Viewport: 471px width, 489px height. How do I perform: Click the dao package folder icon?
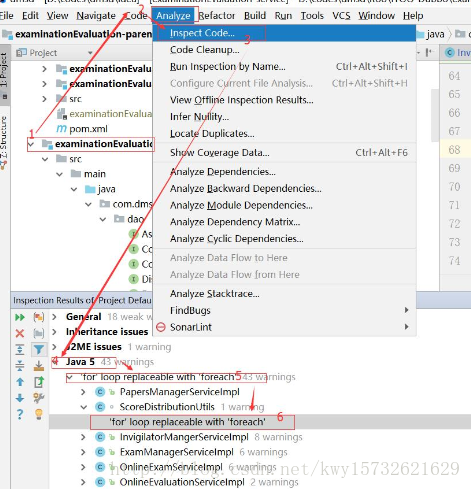point(119,219)
